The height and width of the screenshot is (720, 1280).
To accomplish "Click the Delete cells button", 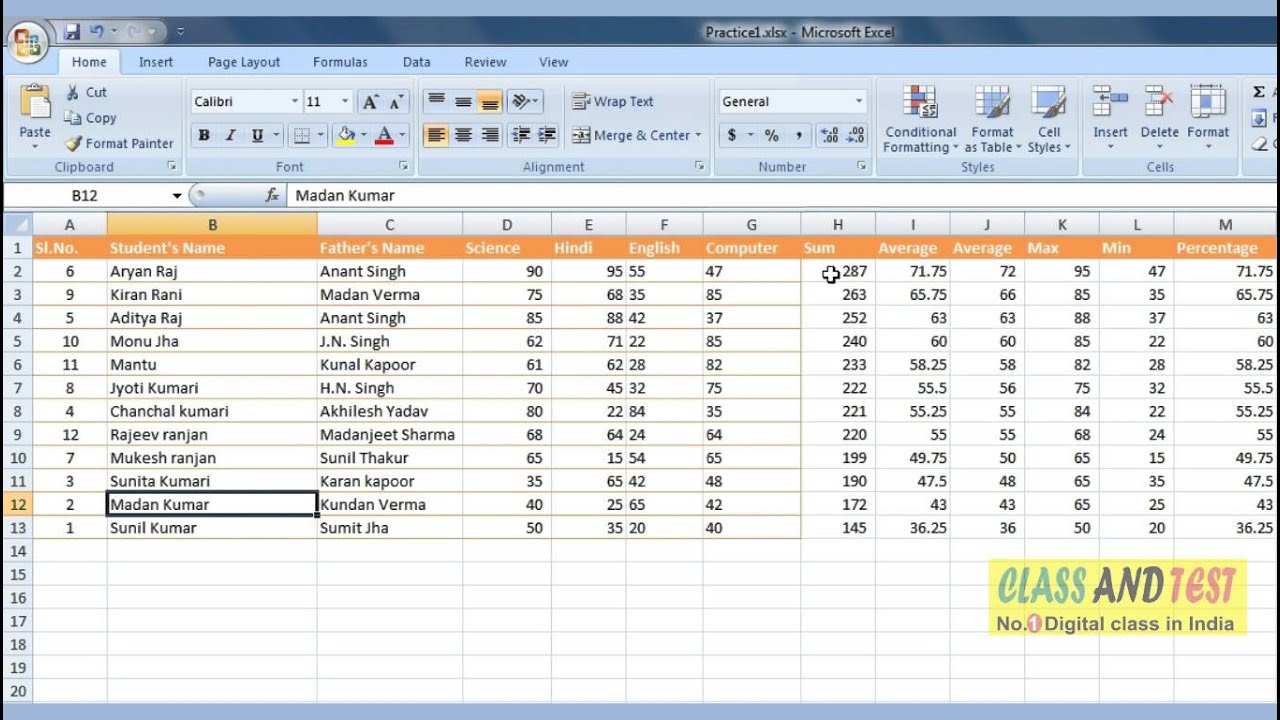I will (x=1159, y=119).
